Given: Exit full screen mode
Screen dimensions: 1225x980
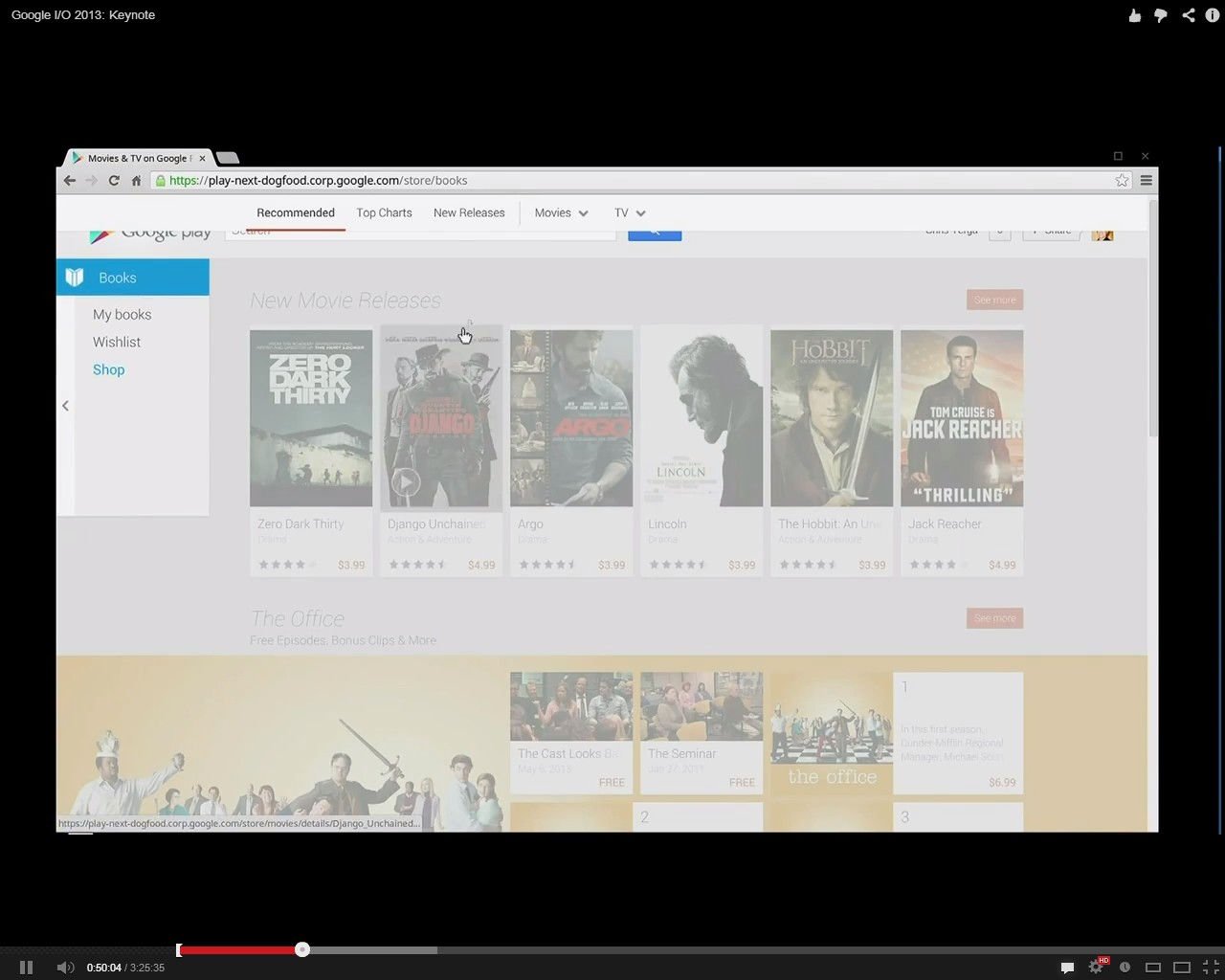Looking at the screenshot, I should coord(1211,968).
